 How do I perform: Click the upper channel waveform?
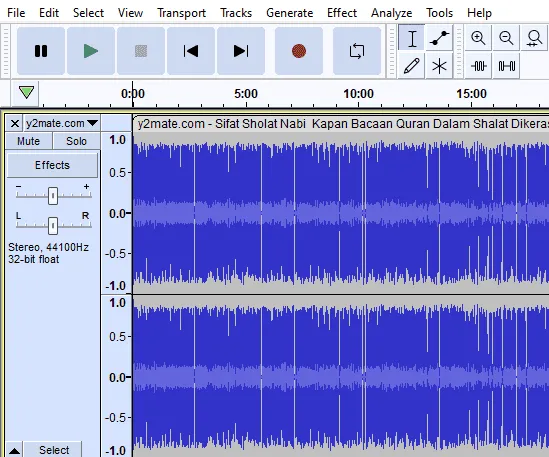(x=341, y=213)
